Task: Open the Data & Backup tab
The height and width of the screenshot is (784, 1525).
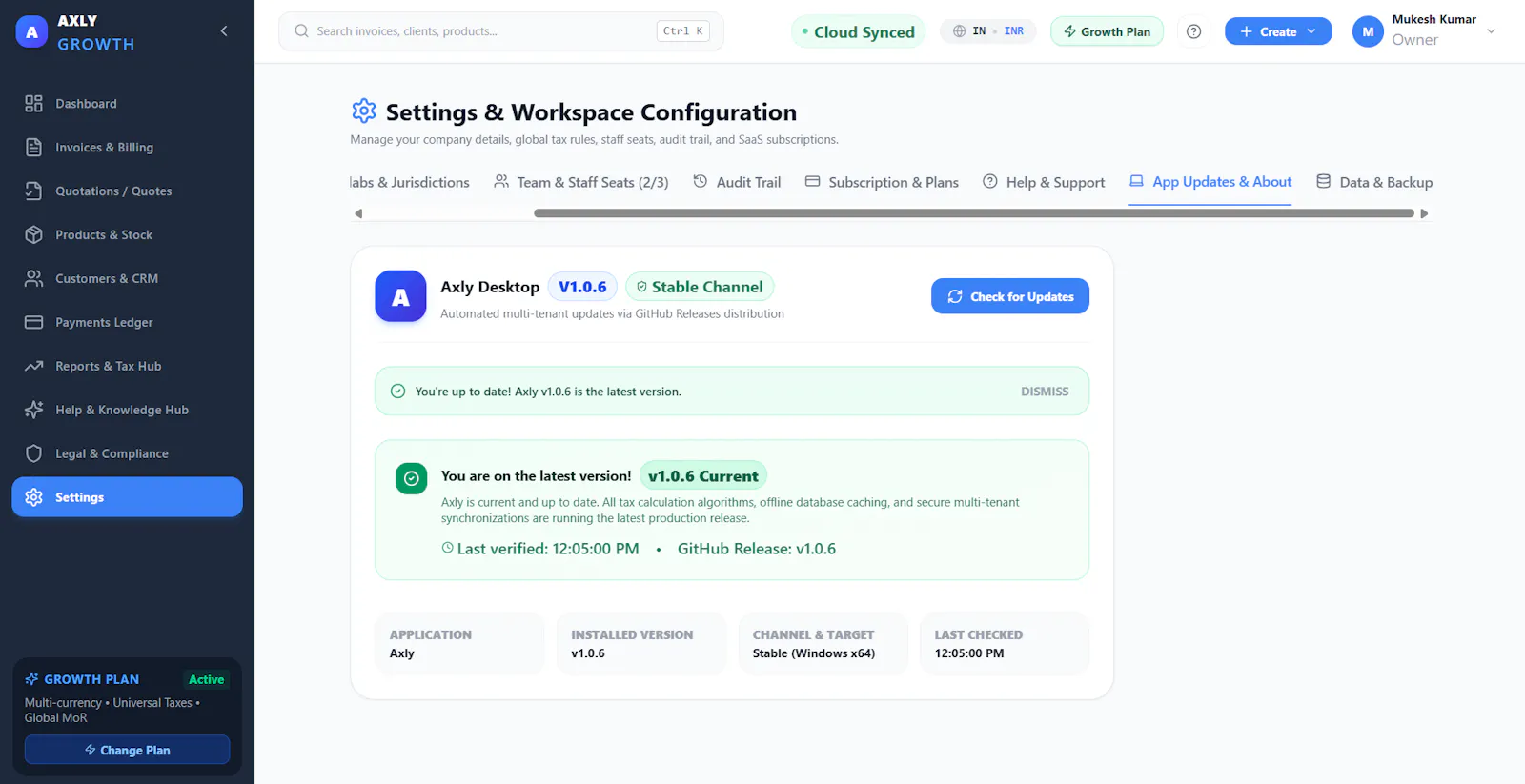Action: tap(1374, 182)
